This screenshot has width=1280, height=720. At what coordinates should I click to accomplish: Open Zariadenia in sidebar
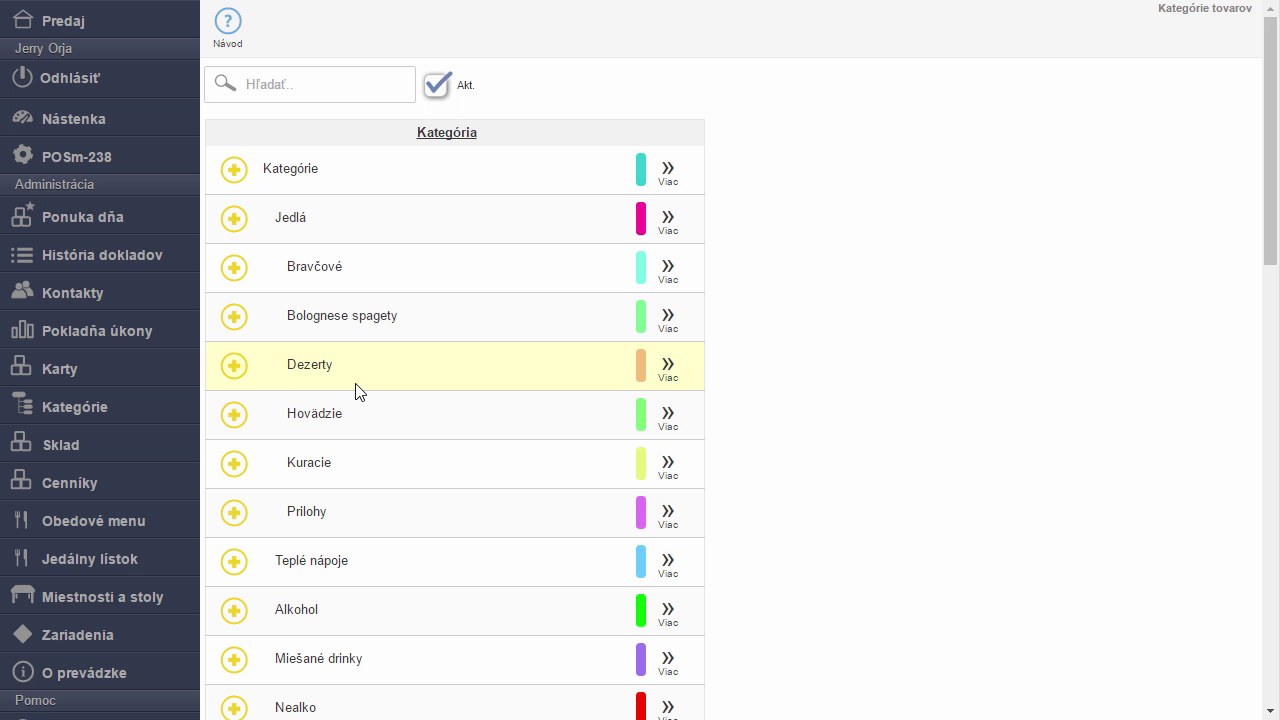pyautogui.click(x=100, y=634)
